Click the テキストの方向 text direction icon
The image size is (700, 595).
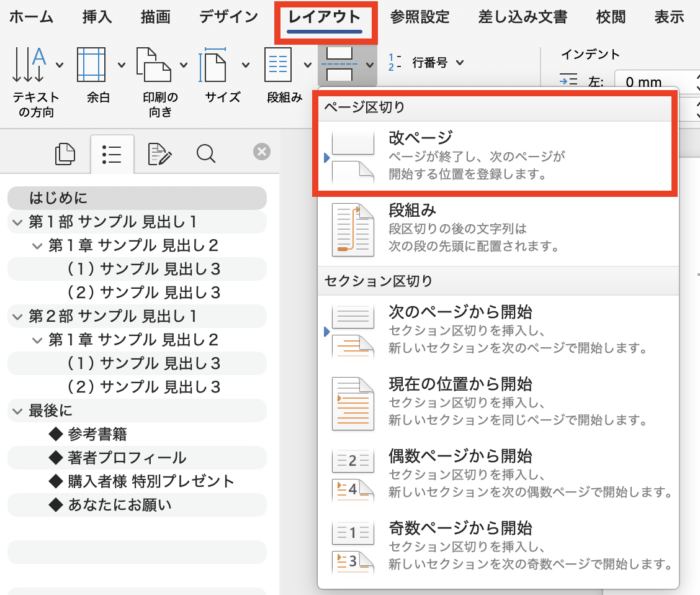tap(29, 65)
